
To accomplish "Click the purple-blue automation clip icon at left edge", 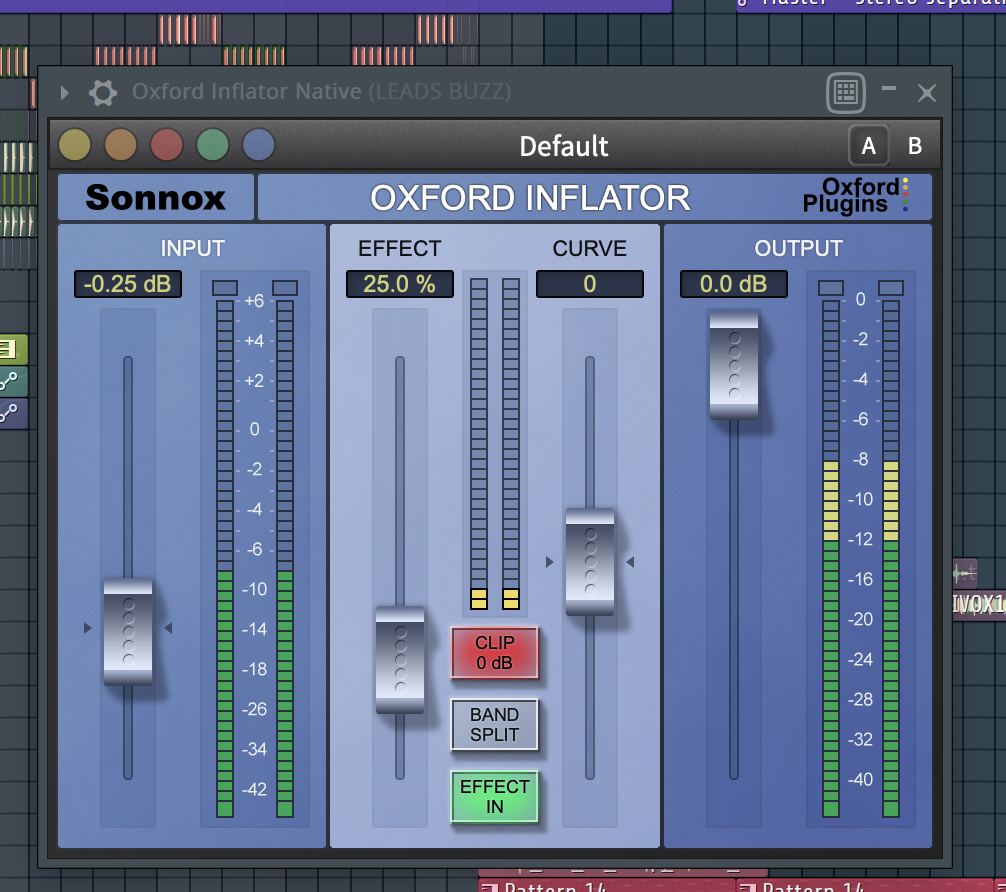I will (x=13, y=413).
